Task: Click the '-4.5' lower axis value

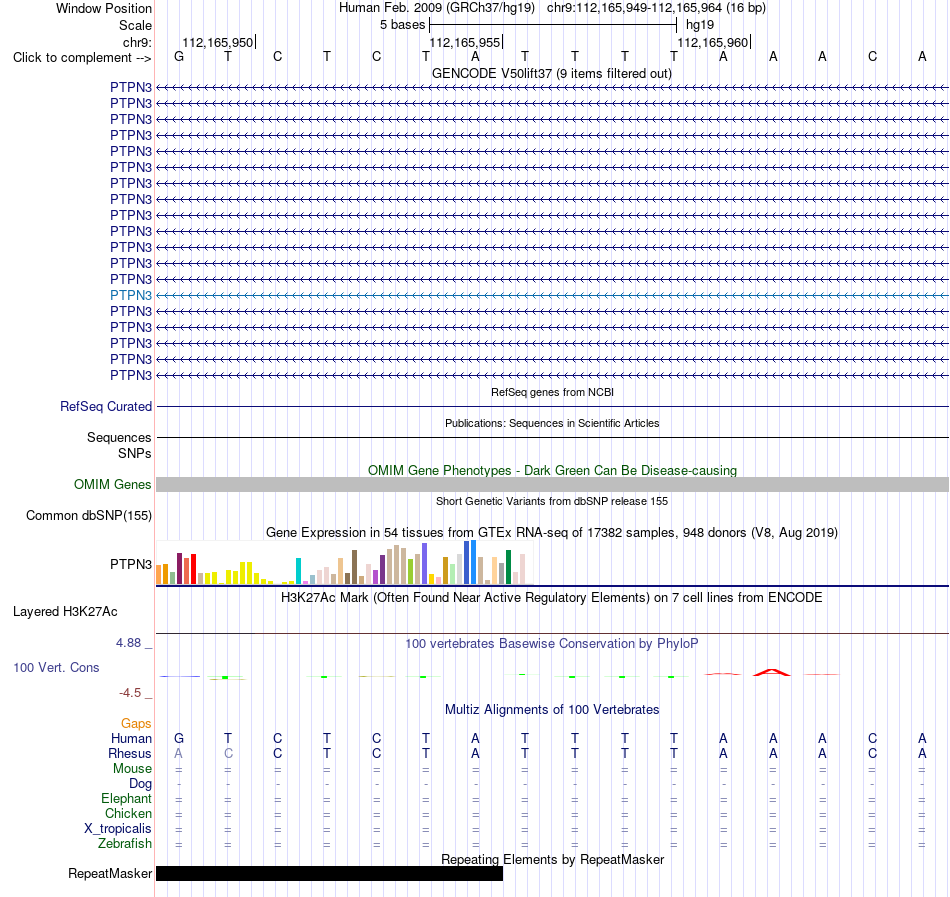Action: [130, 692]
